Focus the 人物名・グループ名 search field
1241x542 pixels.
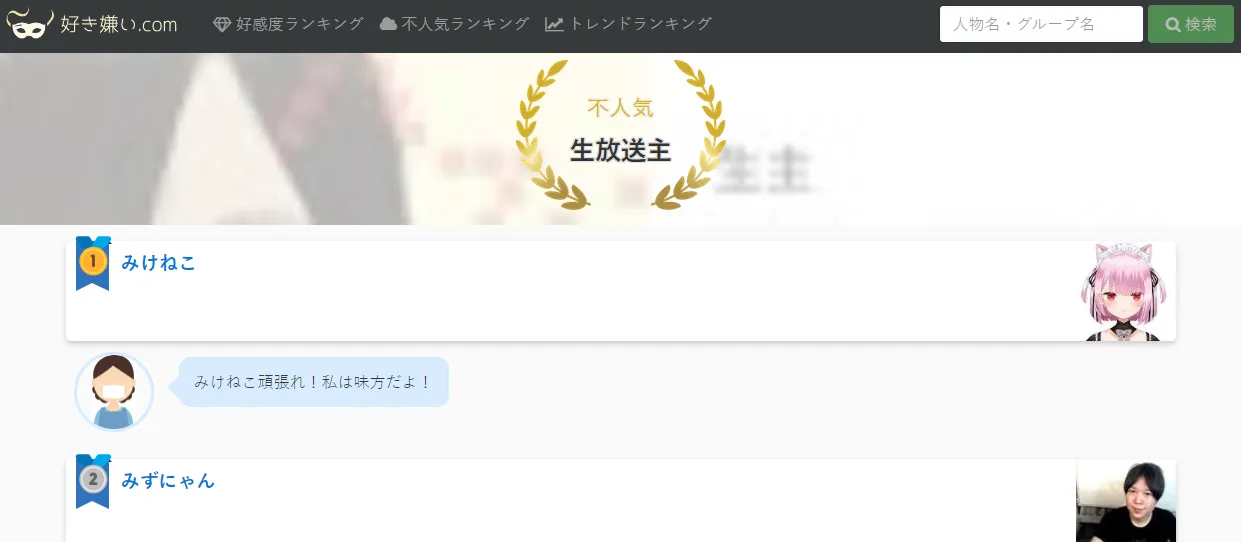(x=1041, y=24)
